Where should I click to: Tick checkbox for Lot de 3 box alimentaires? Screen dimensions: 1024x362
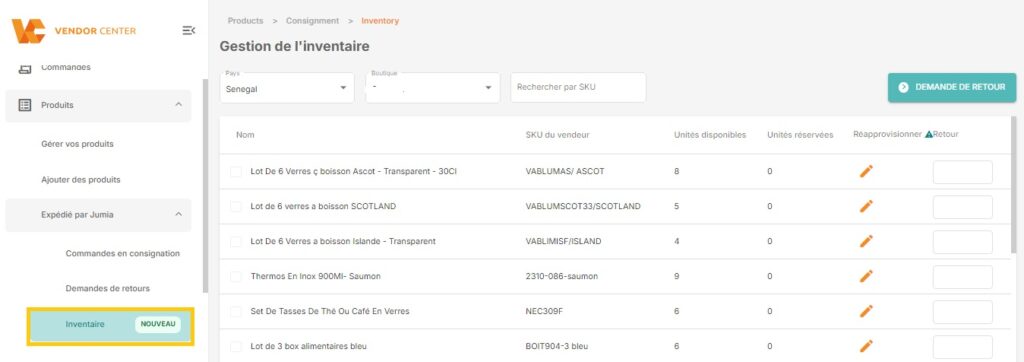tap(236, 346)
